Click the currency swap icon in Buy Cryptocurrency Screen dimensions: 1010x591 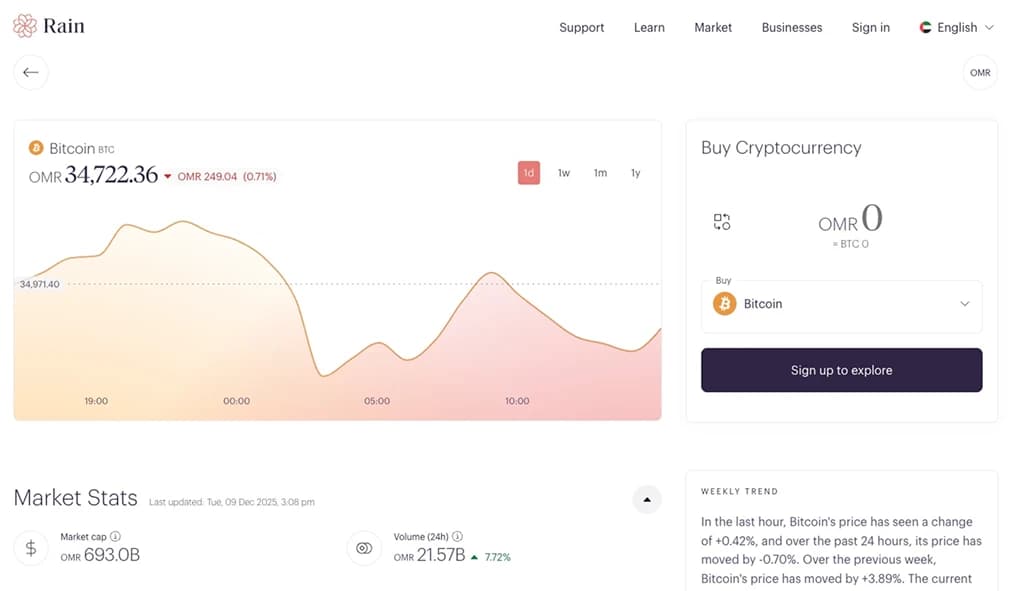pos(722,222)
